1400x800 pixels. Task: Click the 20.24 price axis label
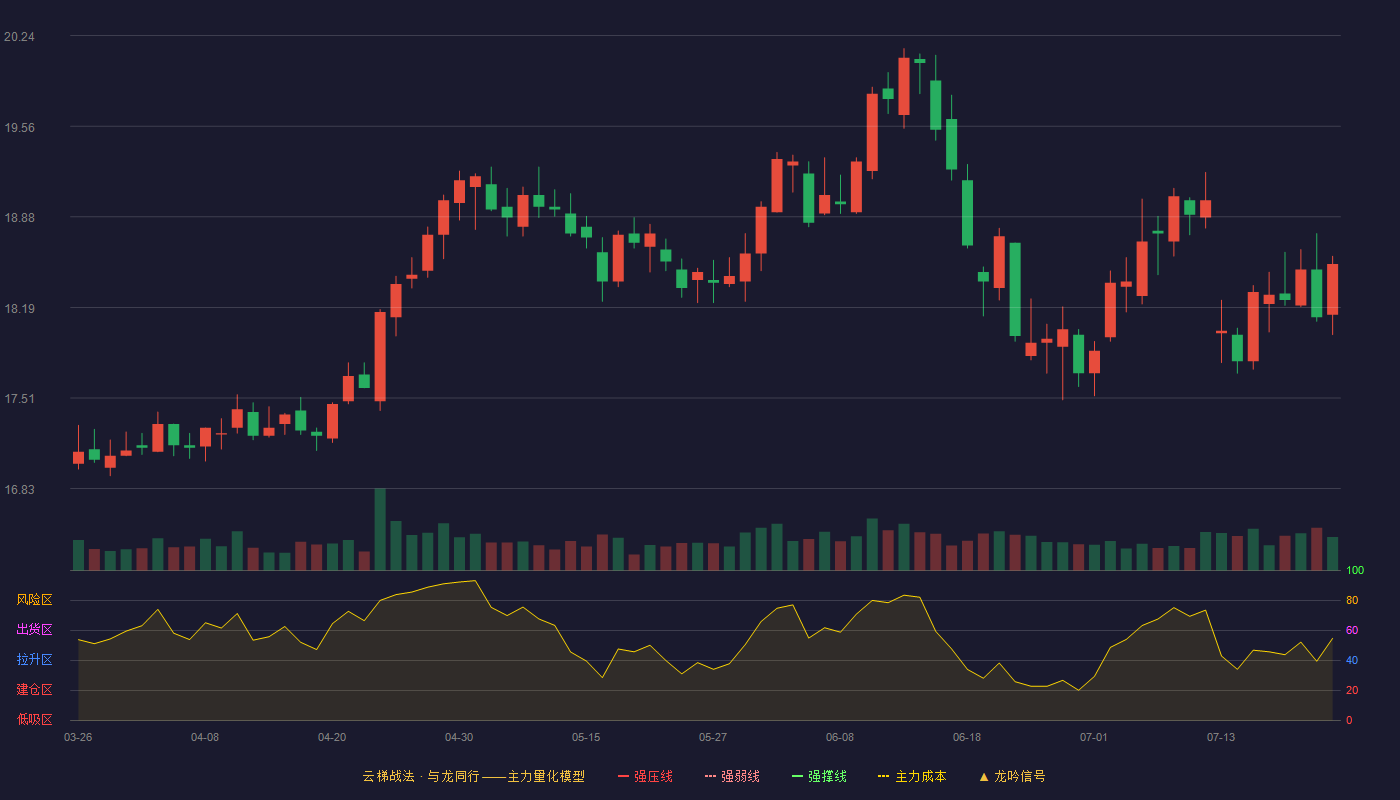click(19, 37)
